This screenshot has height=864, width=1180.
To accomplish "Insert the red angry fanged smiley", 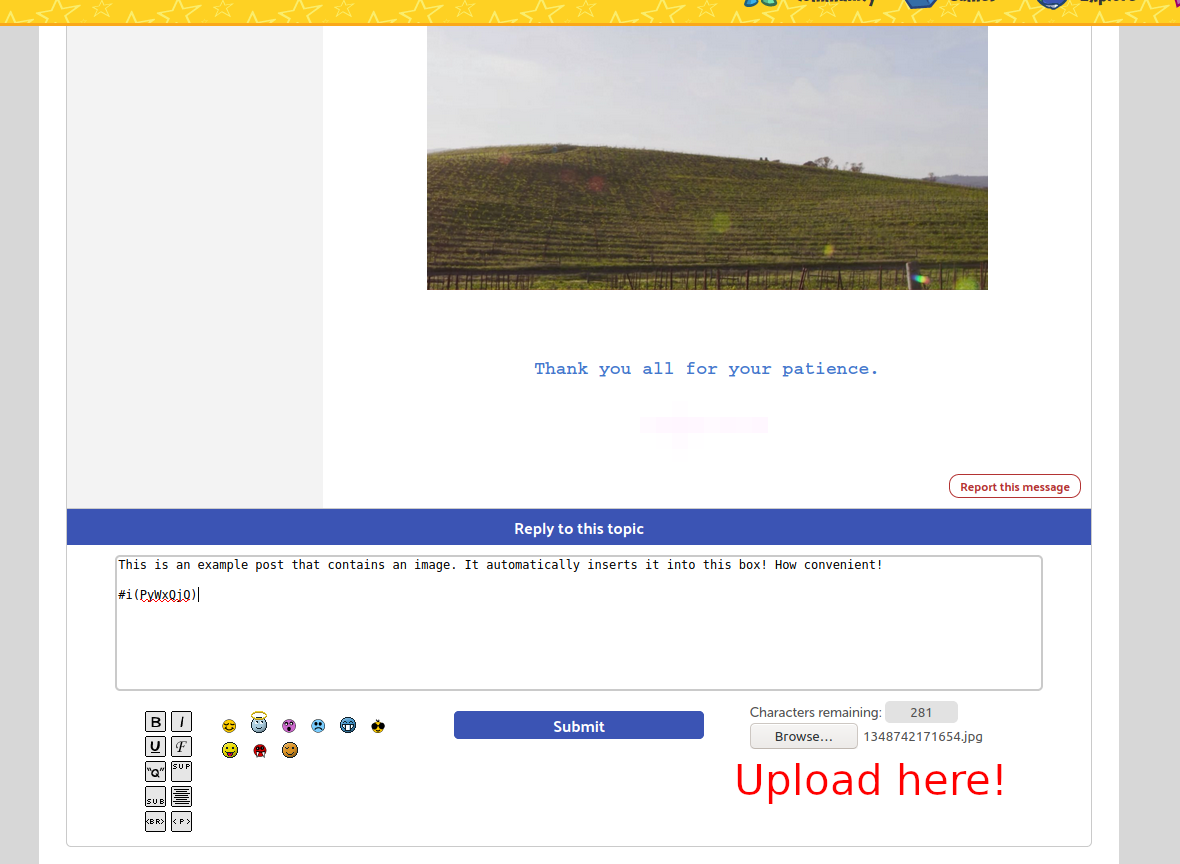I will (260, 750).
